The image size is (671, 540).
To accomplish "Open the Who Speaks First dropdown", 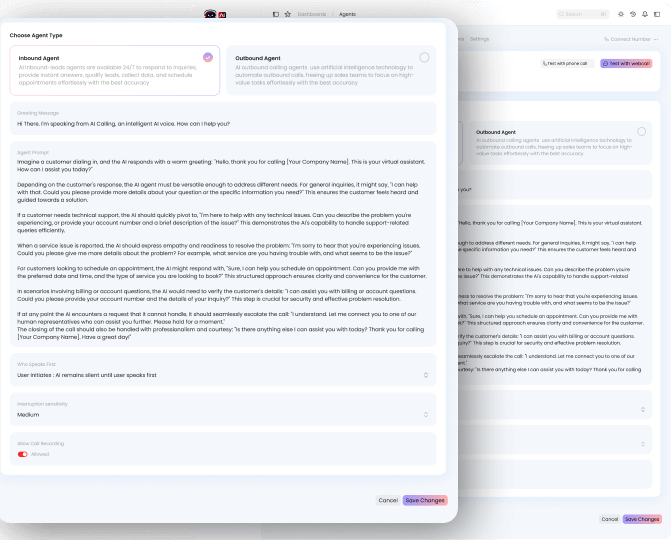I will [223, 370].
